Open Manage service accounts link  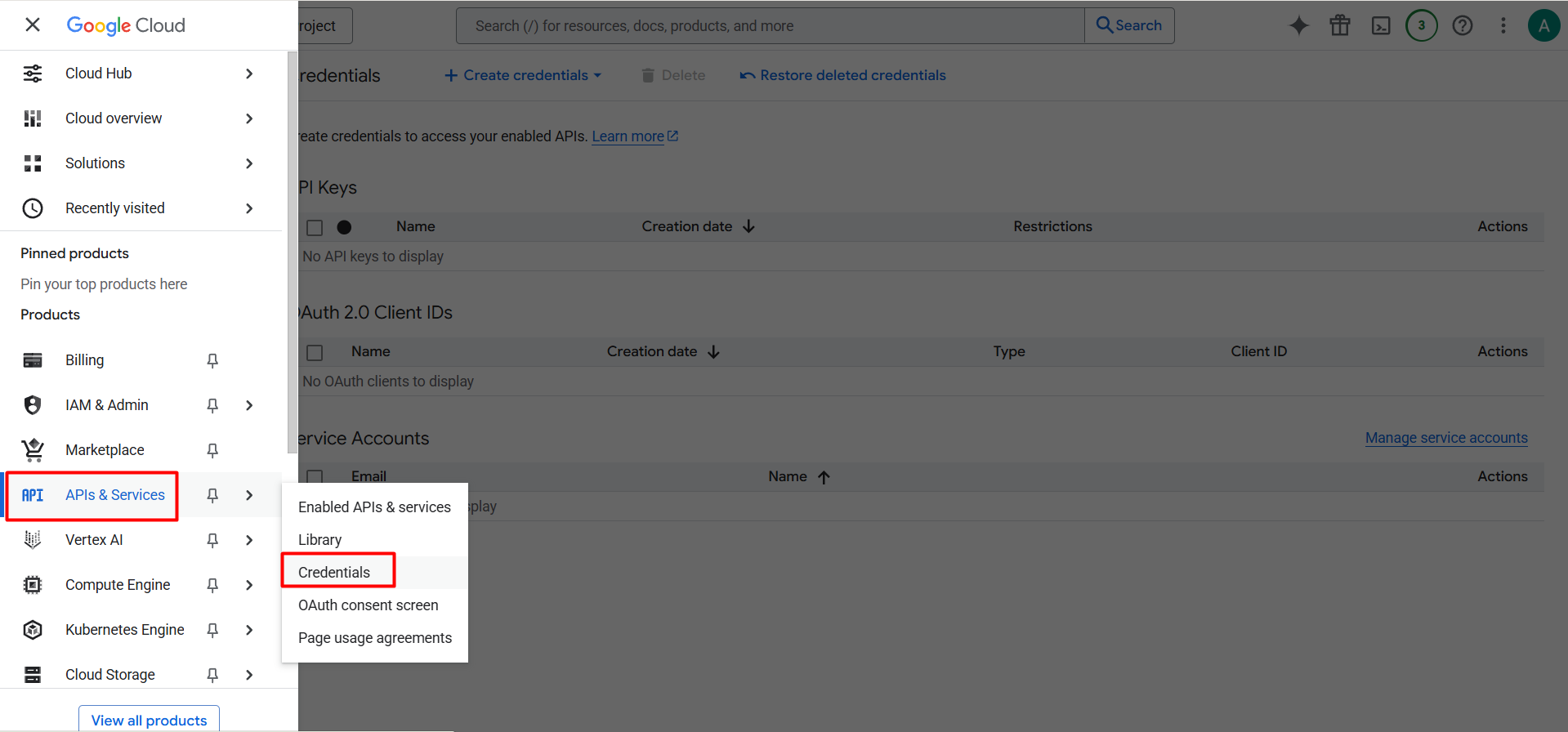click(1446, 438)
